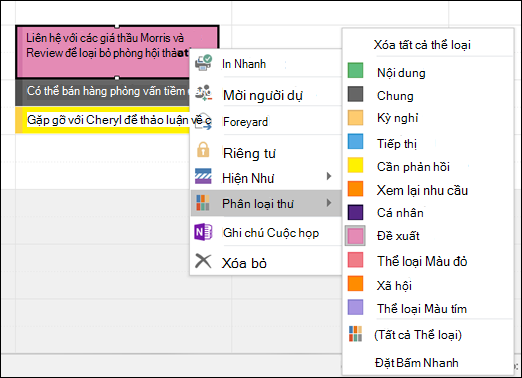Open the Hiện Như submenu item
This screenshot has height=378, width=522.
[266, 178]
